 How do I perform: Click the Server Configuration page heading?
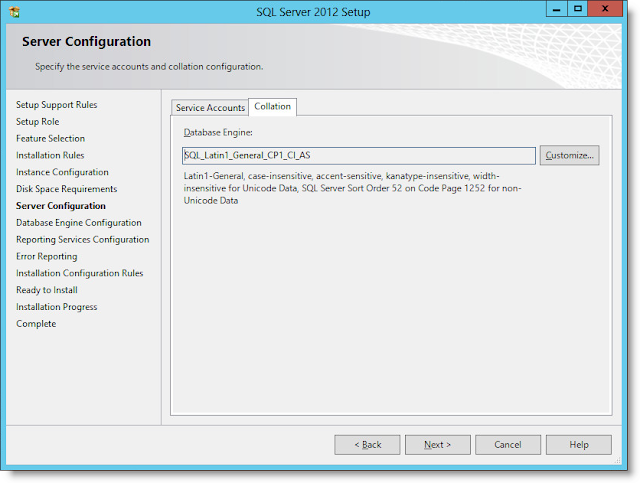87,42
